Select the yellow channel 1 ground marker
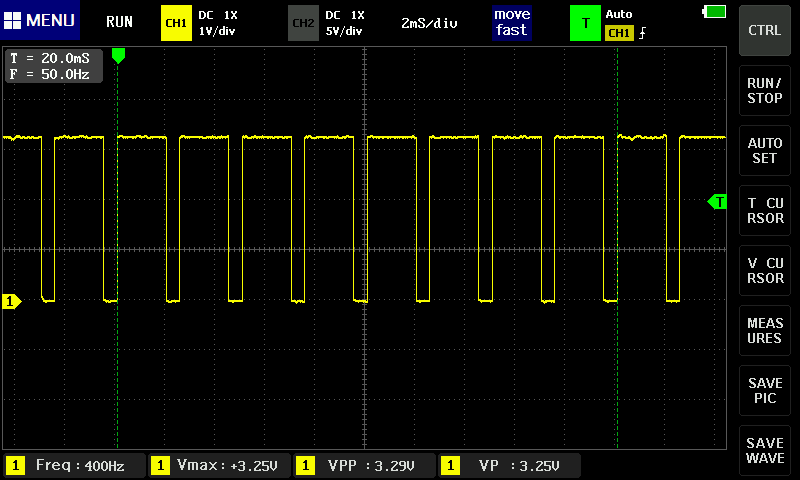This screenshot has width=800, height=480. (x=12, y=301)
